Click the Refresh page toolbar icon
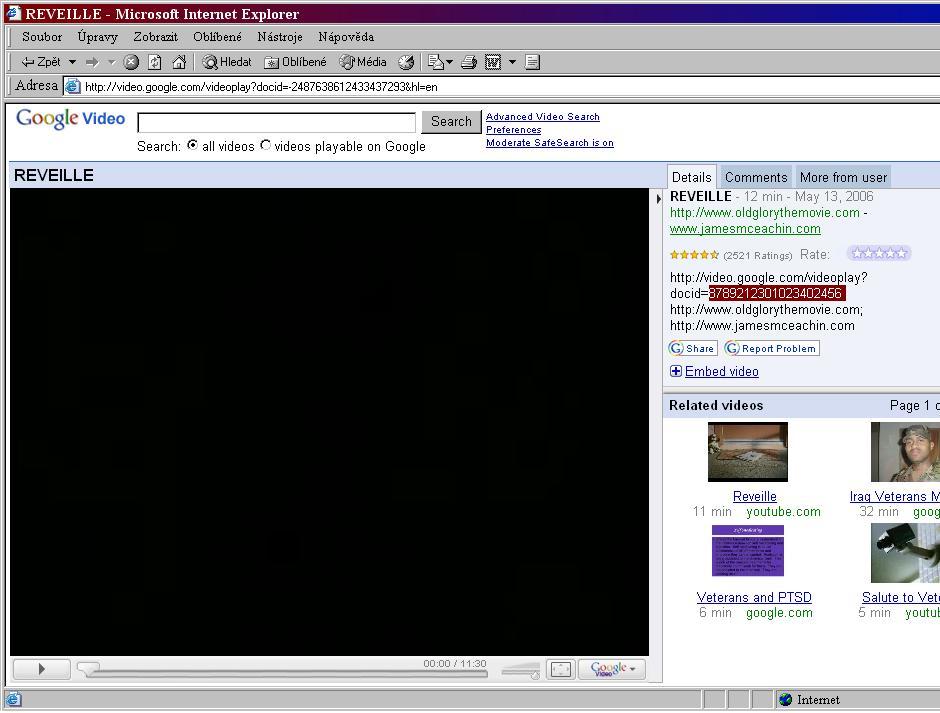The height and width of the screenshot is (713, 940). click(x=155, y=62)
